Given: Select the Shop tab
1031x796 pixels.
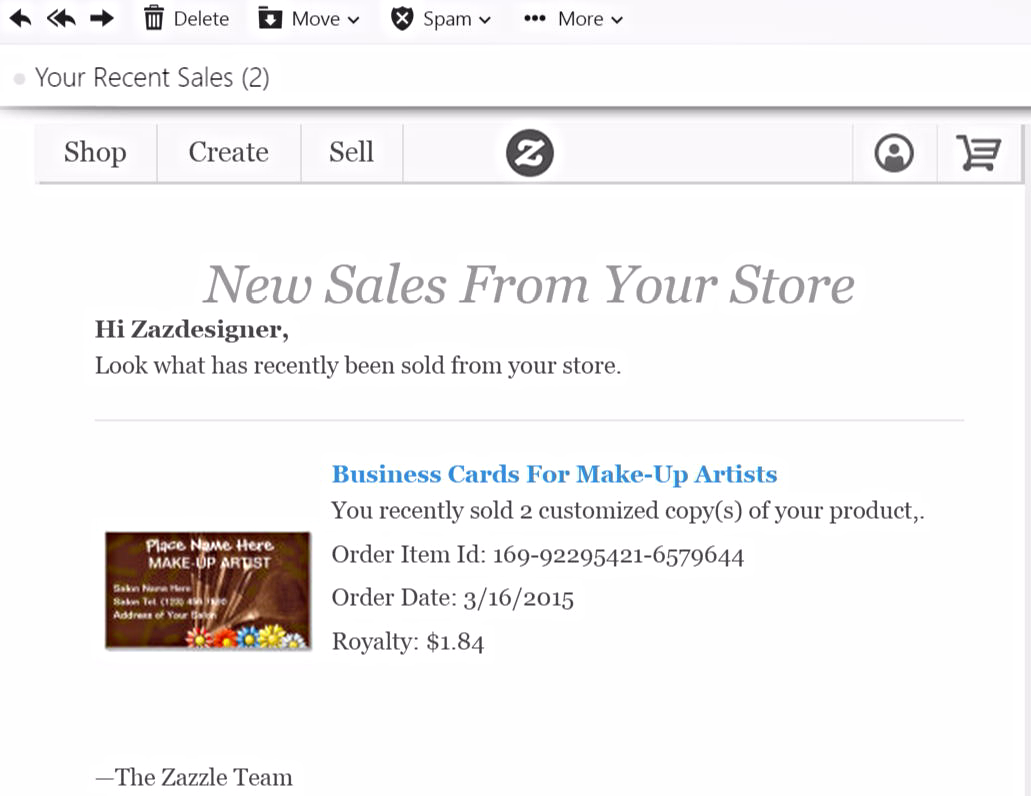Looking at the screenshot, I should click(95, 152).
